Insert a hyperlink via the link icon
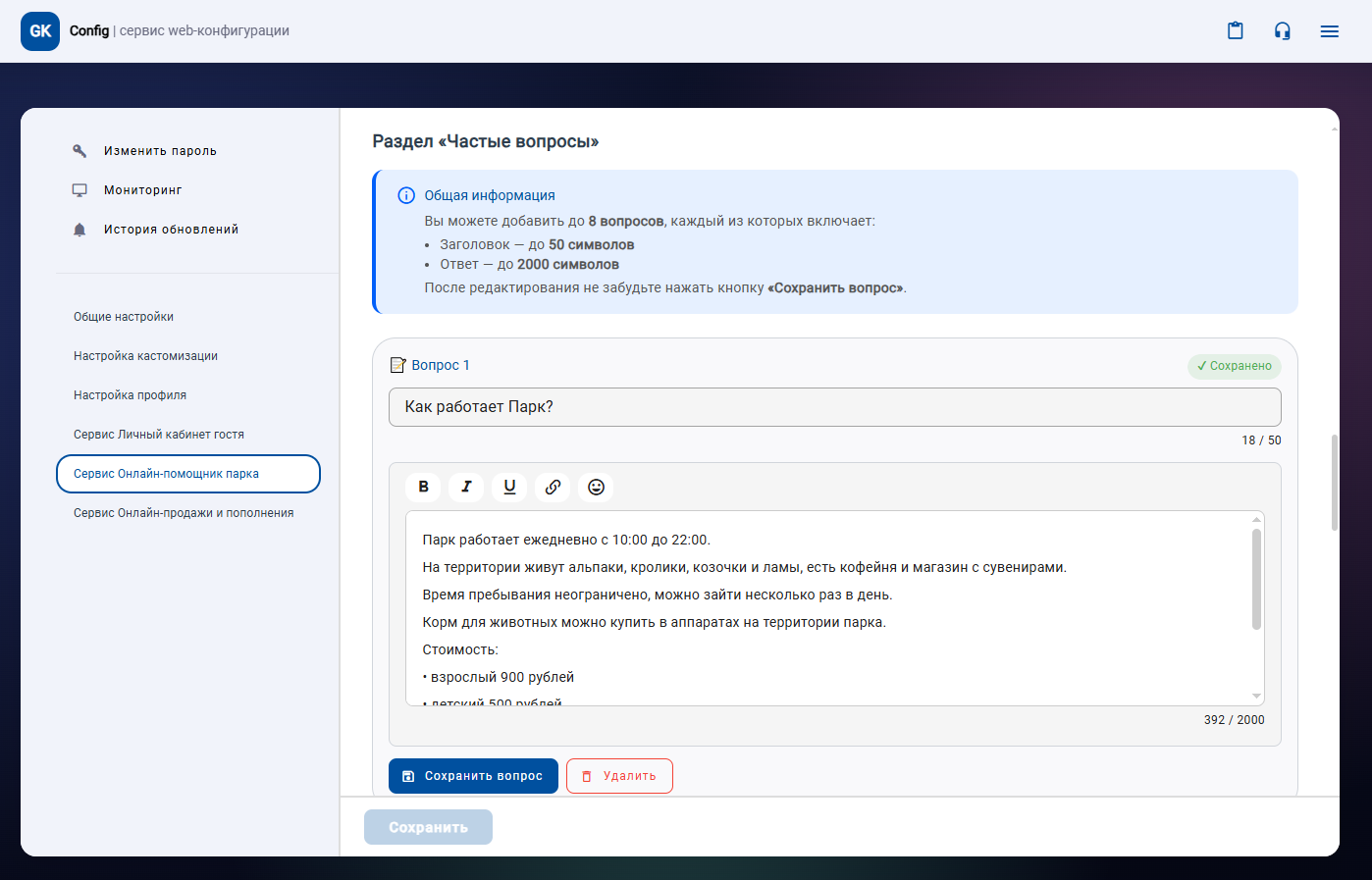 (x=553, y=487)
